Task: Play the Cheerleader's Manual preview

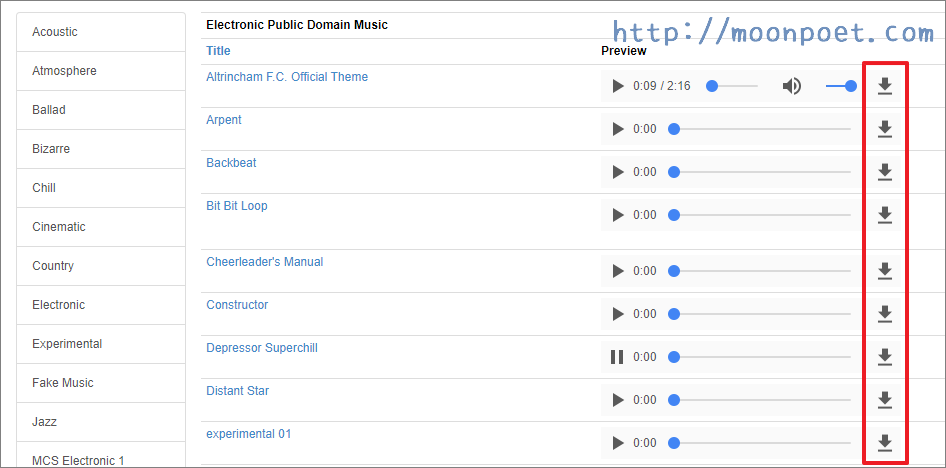Action: (618, 271)
